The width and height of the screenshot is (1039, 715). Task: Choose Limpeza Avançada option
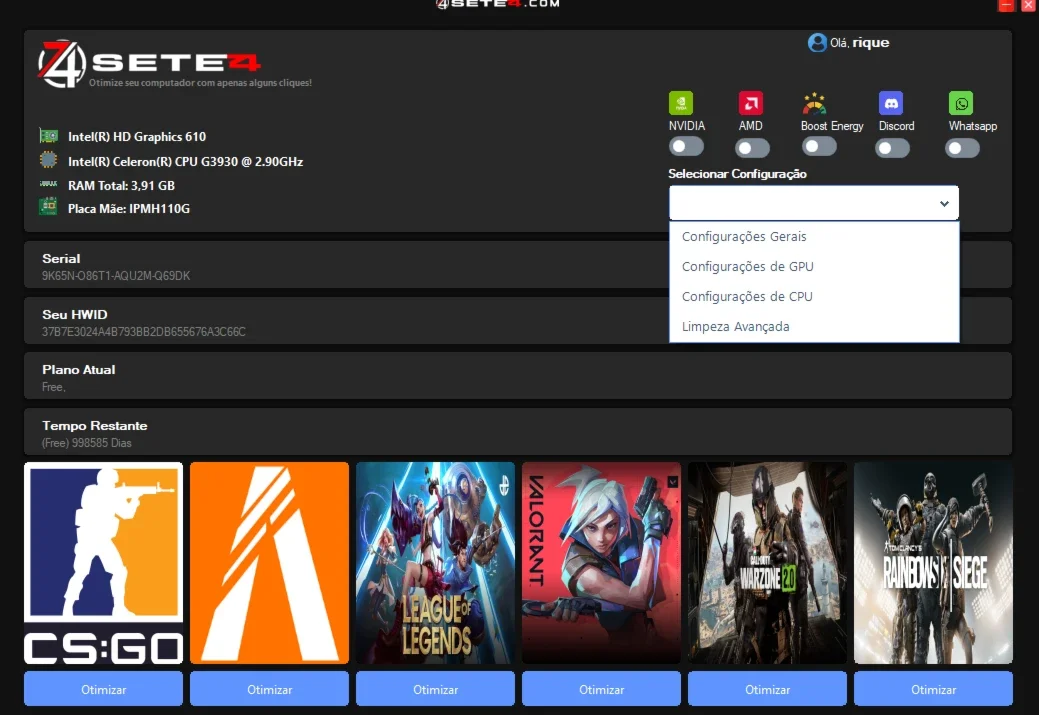coord(814,326)
